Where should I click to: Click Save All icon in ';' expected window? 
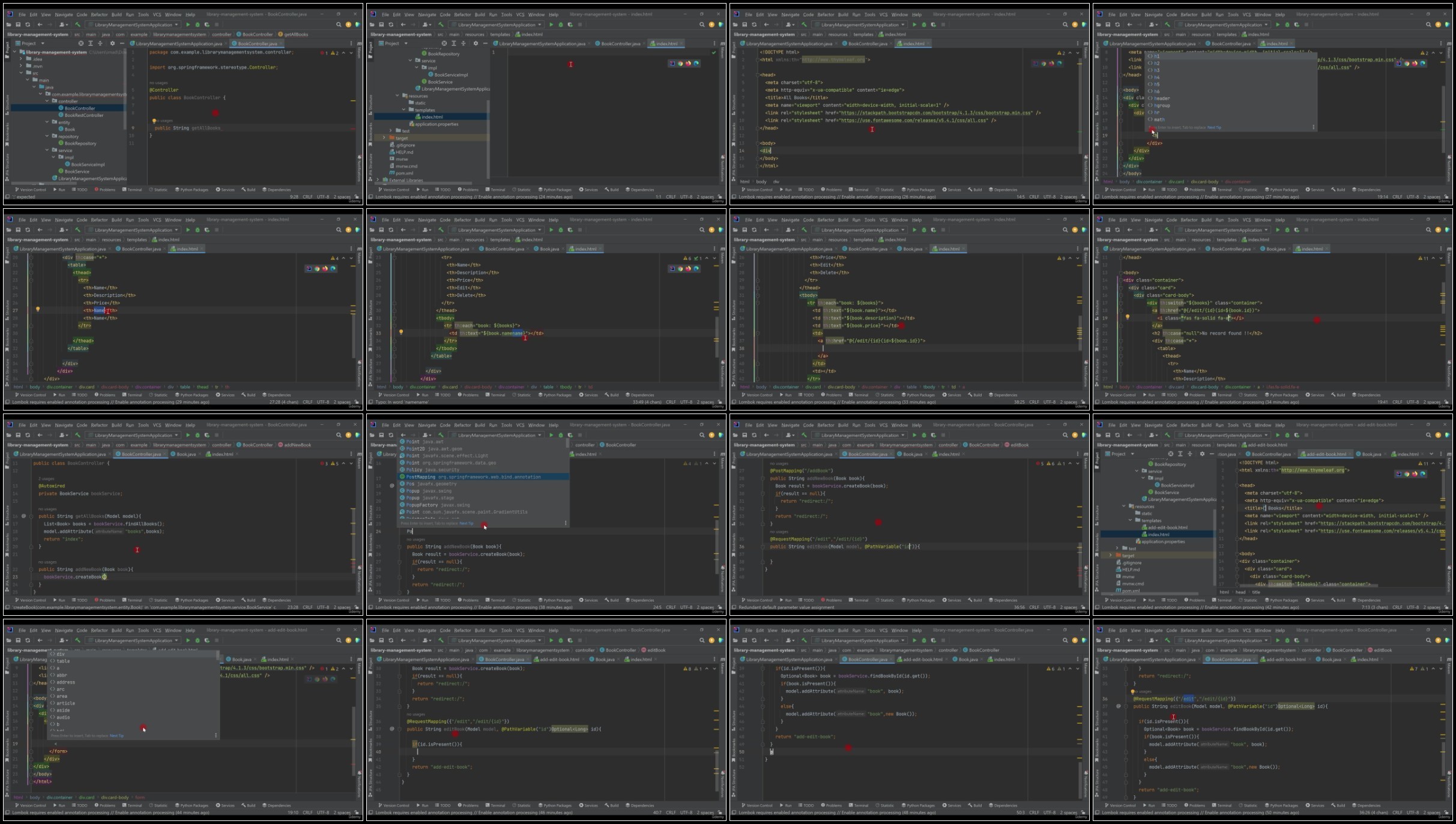point(18,25)
